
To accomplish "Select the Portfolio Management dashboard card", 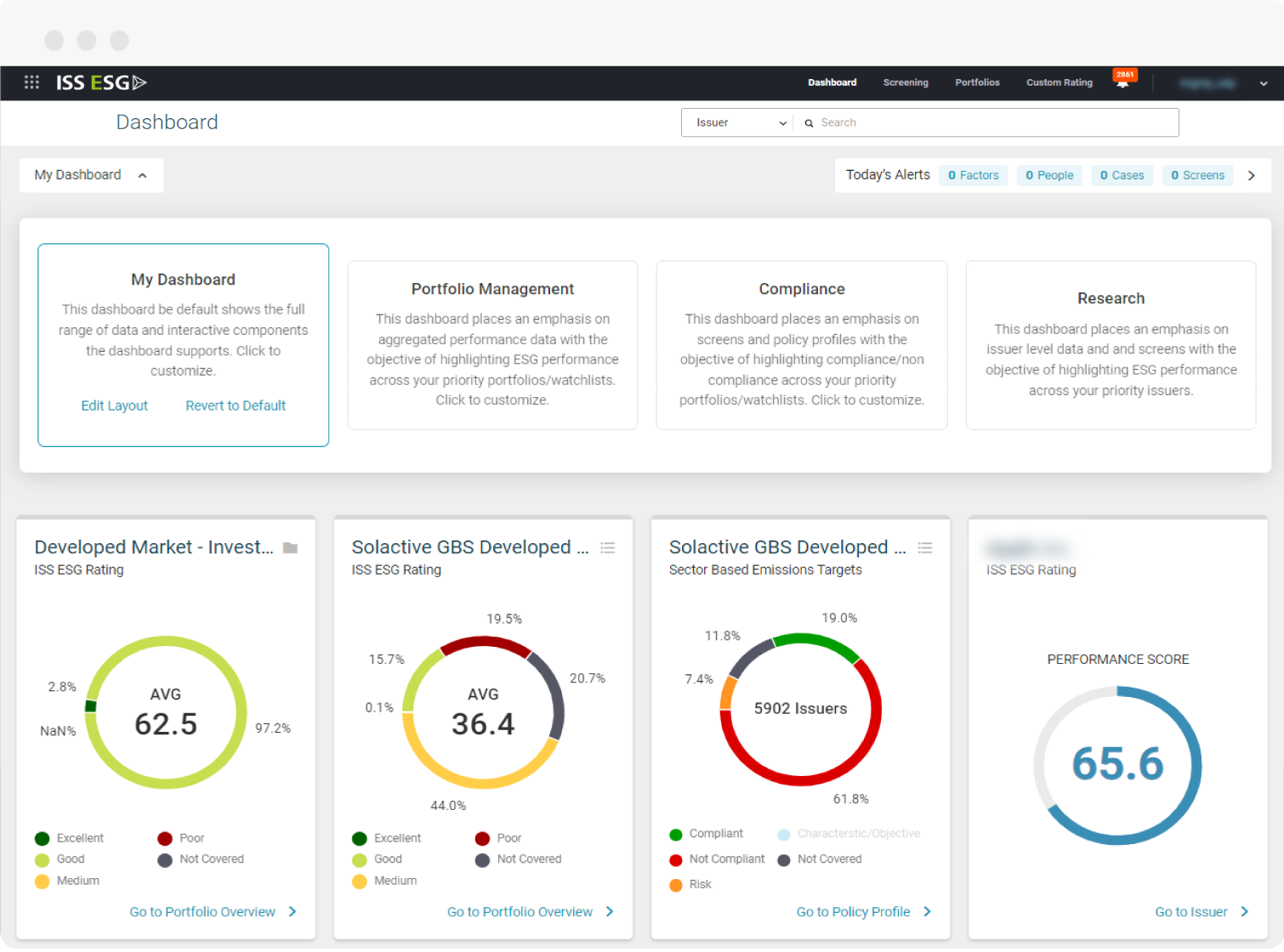I will 492,345.
